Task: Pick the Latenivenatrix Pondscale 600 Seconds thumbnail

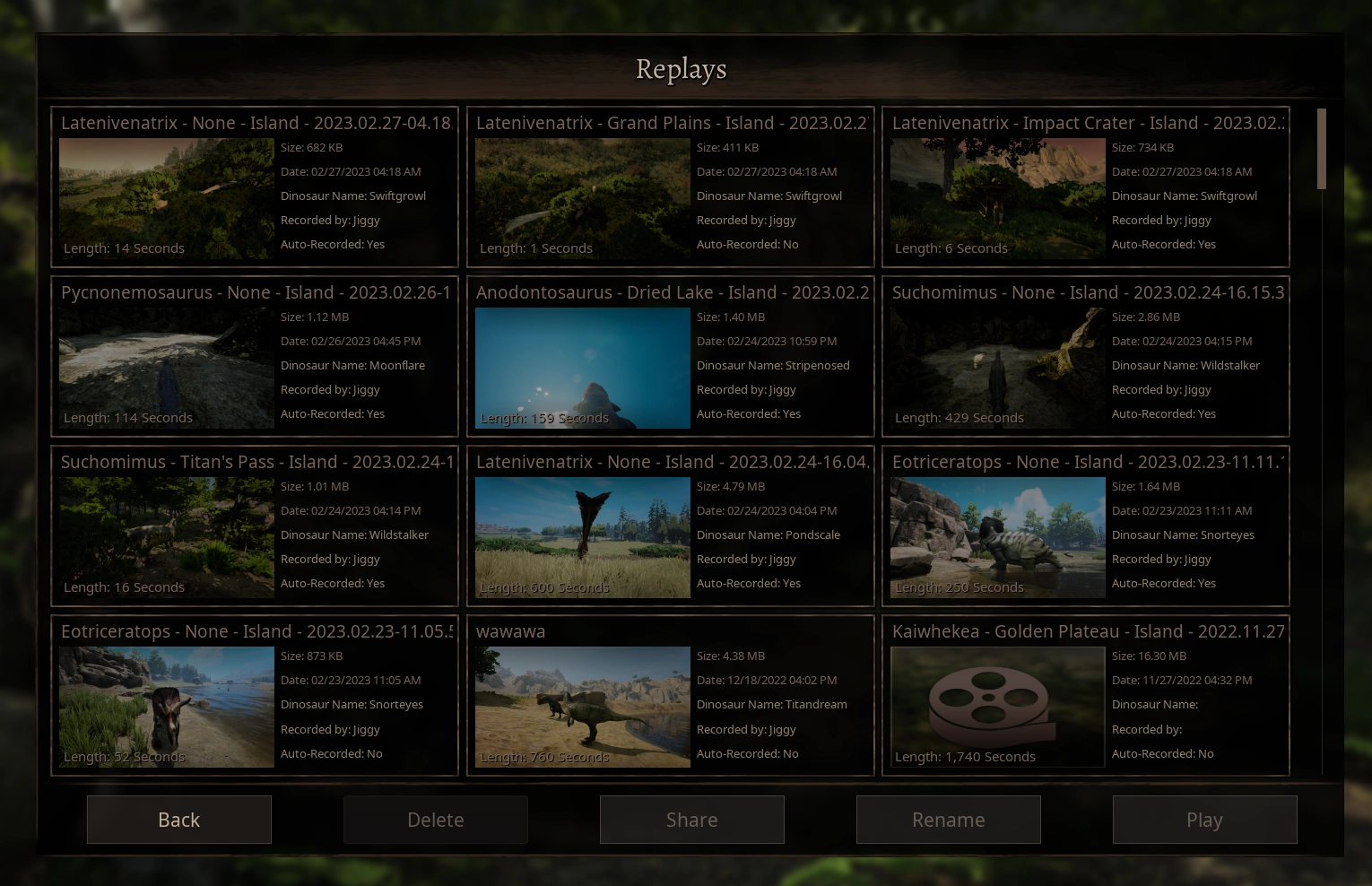Action: coord(582,537)
